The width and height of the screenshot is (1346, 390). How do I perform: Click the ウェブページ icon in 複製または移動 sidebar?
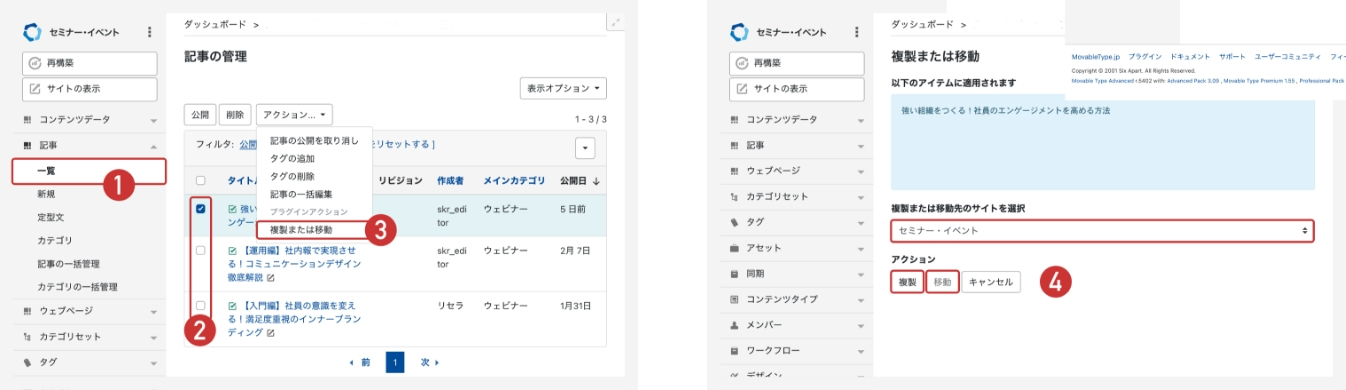click(735, 170)
